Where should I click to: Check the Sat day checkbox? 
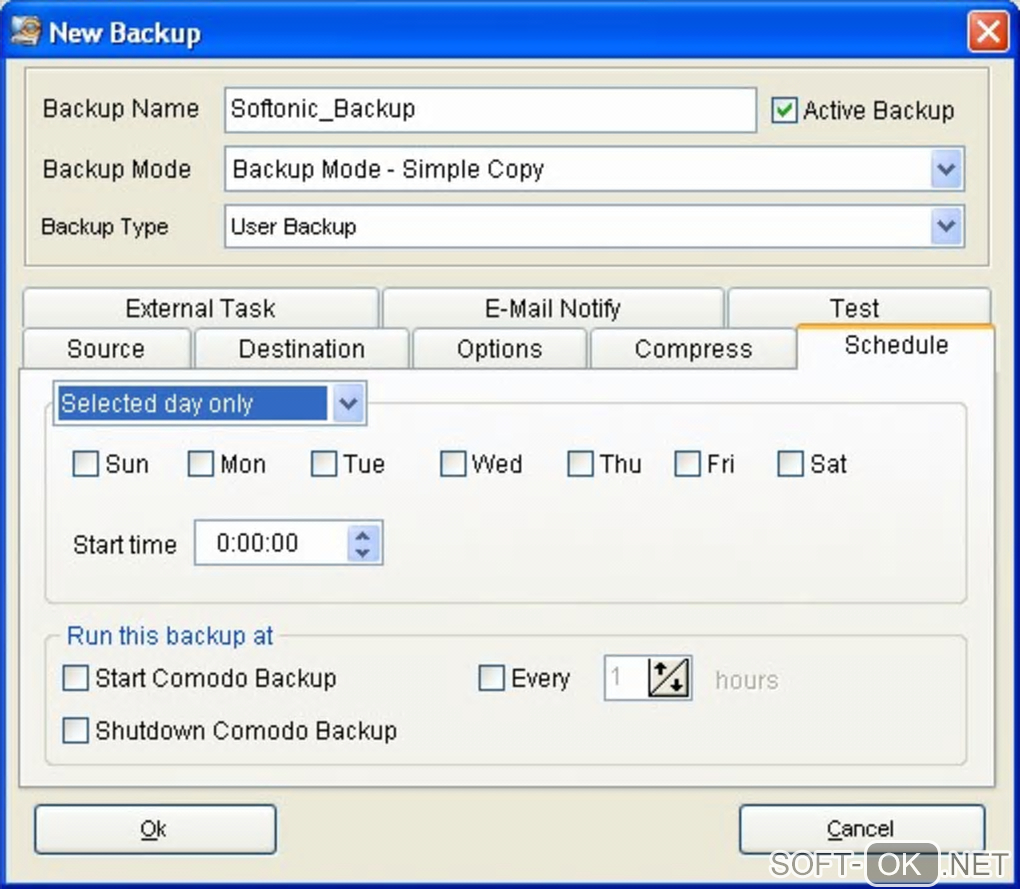(x=790, y=464)
